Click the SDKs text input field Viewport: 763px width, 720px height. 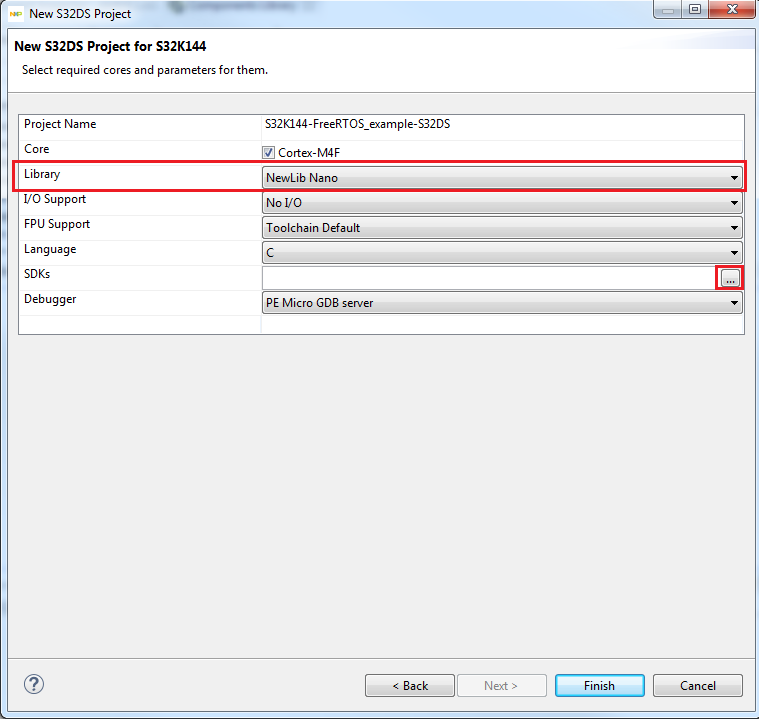tap(490, 278)
